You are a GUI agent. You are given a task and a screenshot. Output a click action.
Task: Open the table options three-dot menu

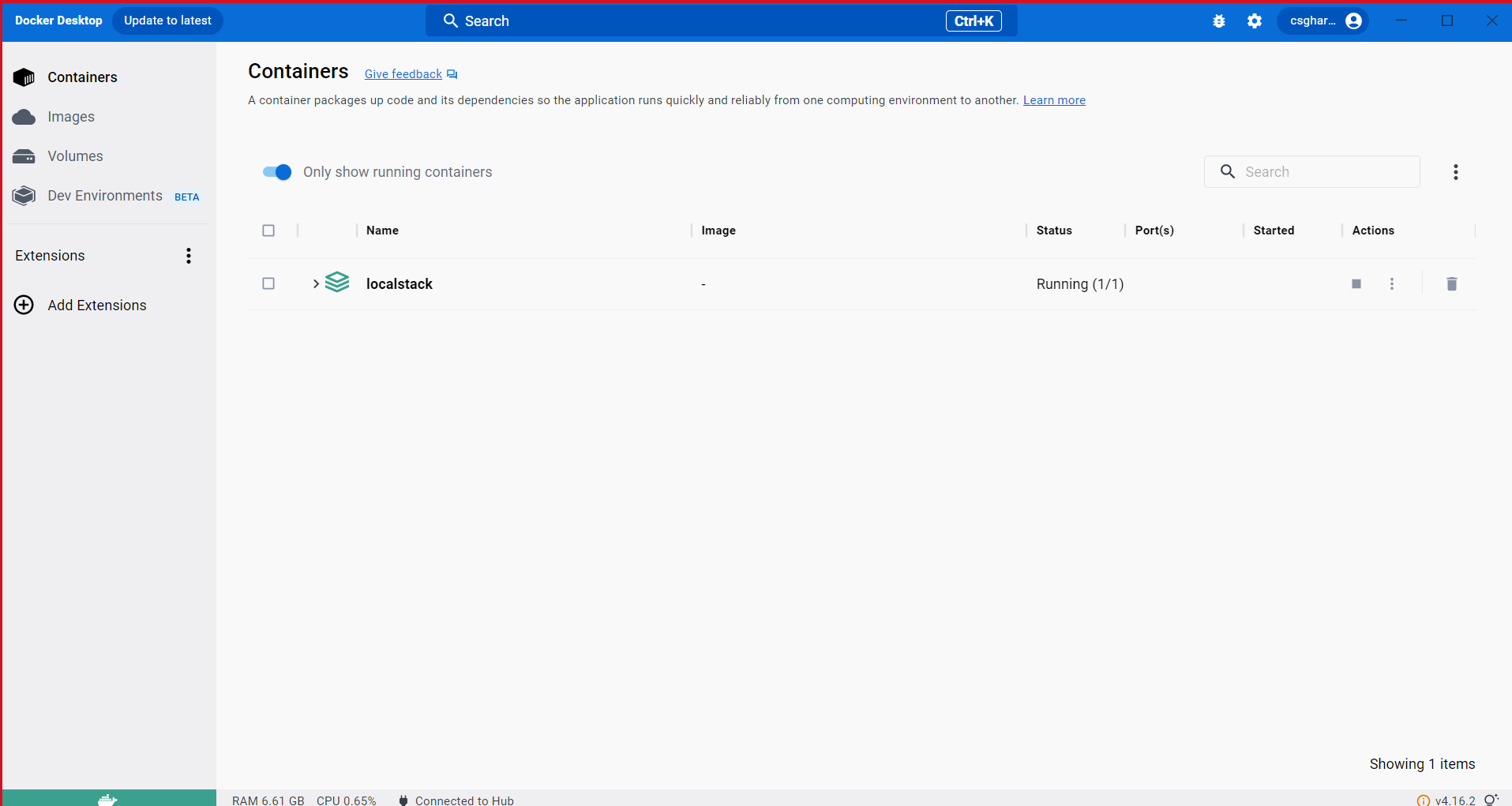[1456, 172]
